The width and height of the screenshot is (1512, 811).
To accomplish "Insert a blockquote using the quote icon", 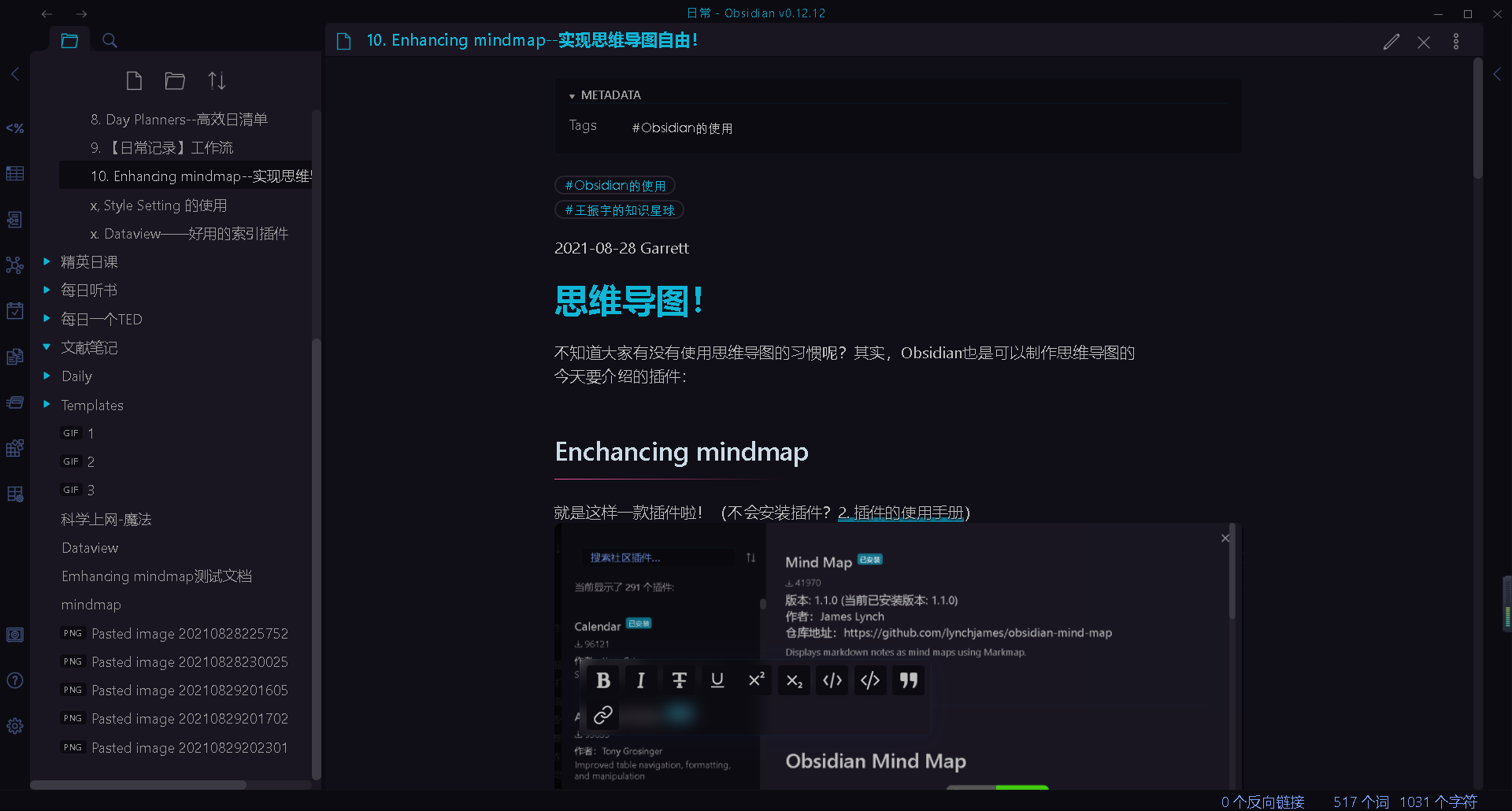I will pyautogui.click(x=907, y=680).
